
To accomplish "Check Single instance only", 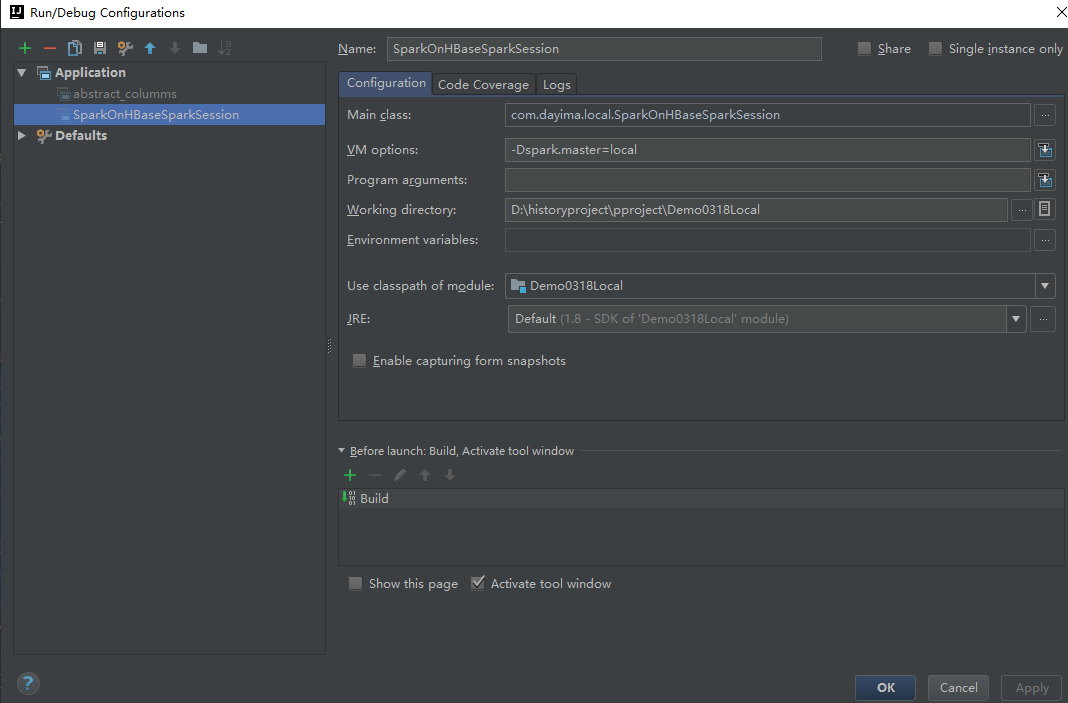I will [x=935, y=47].
